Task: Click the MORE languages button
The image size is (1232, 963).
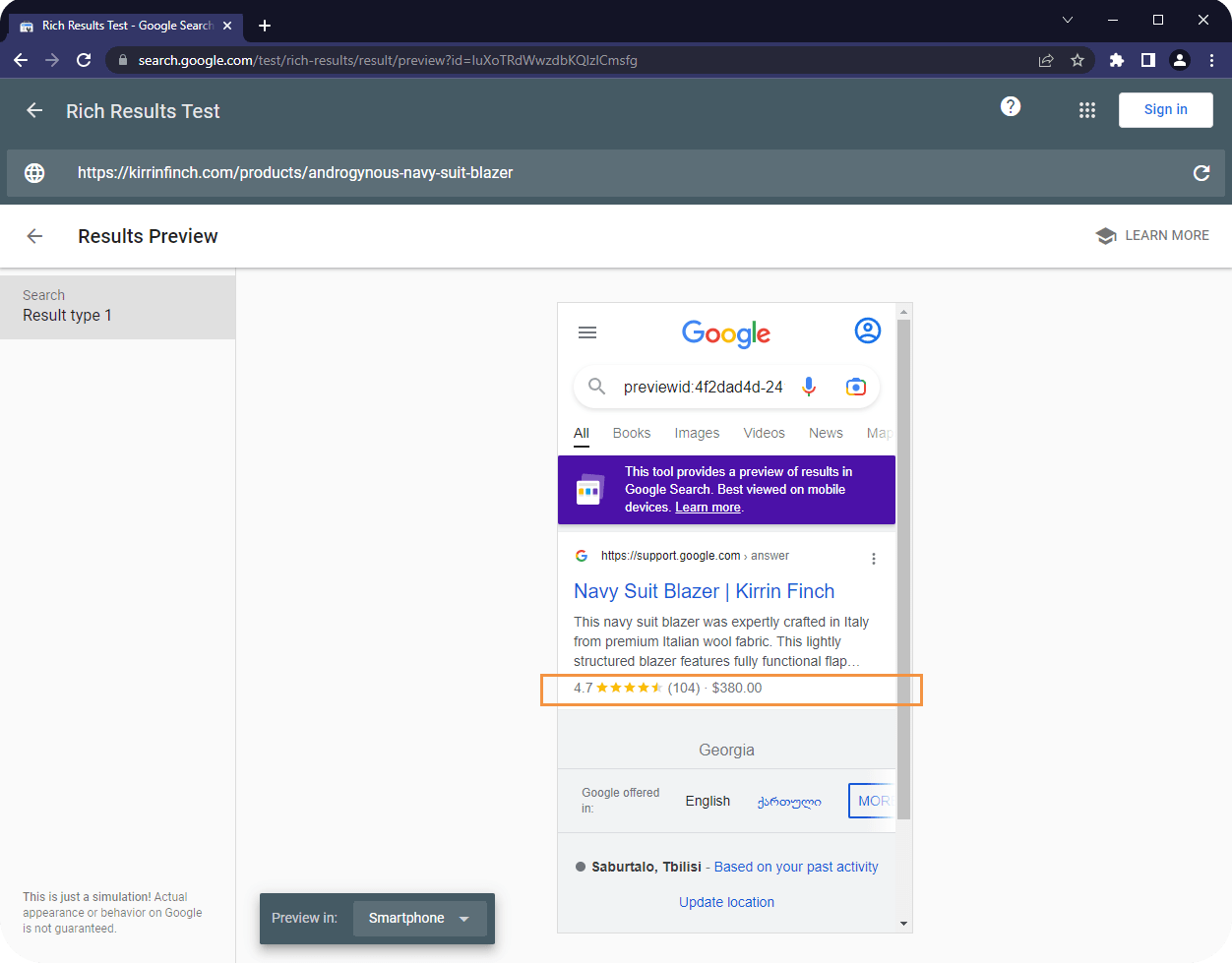Action: pyautogui.click(x=872, y=801)
